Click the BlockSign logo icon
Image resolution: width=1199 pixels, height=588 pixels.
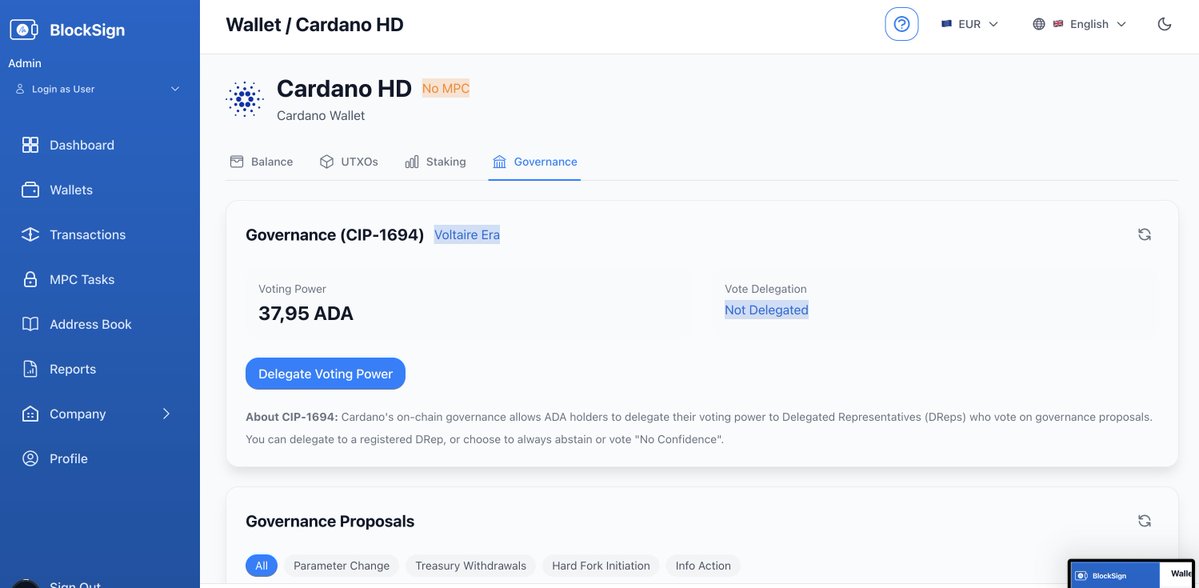click(x=24, y=30)
